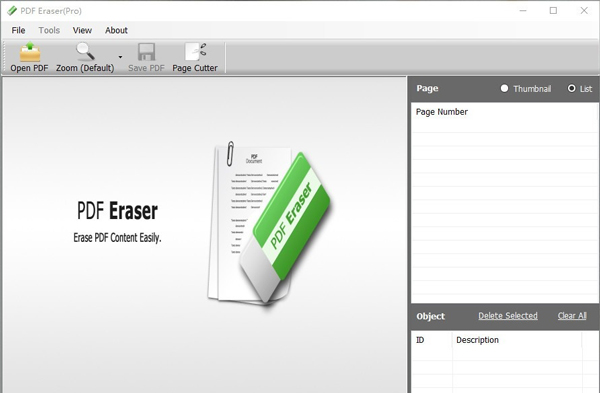Screen dimensions: 600x393
Task: Open the Tools menu
Action: click(x=49, y=30)
